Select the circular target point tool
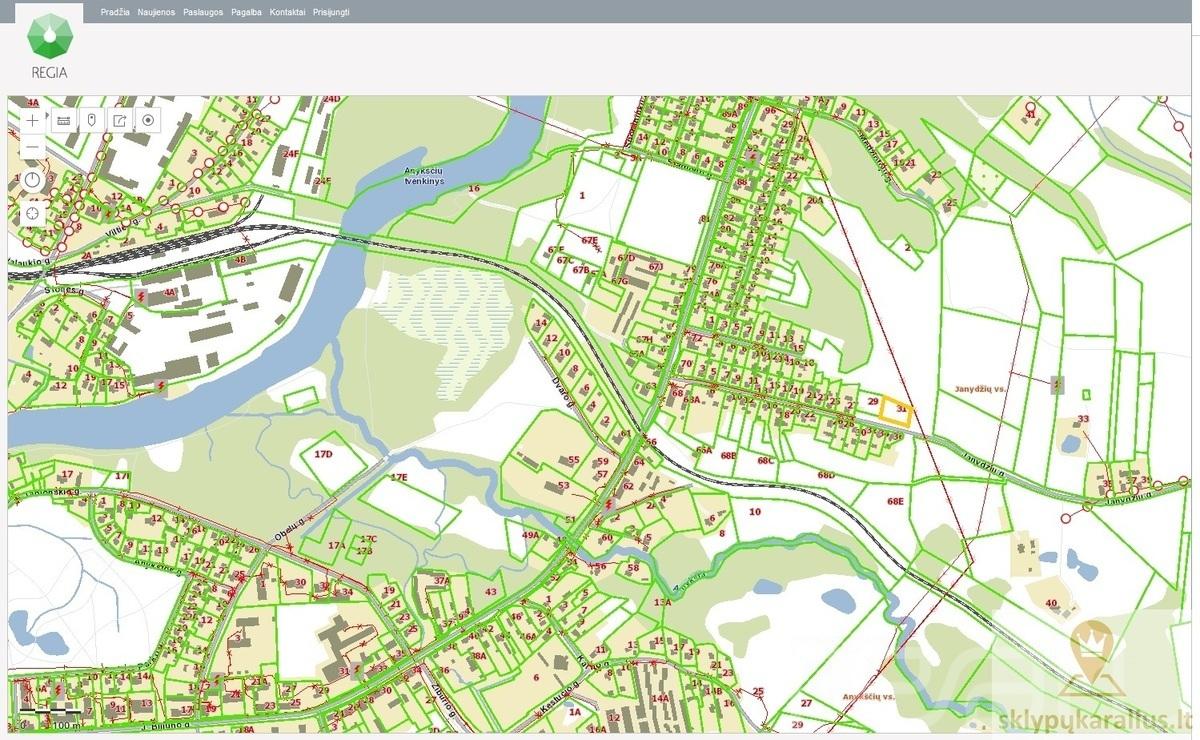This screenshot has width=1200, height=740. pos(148,120)
